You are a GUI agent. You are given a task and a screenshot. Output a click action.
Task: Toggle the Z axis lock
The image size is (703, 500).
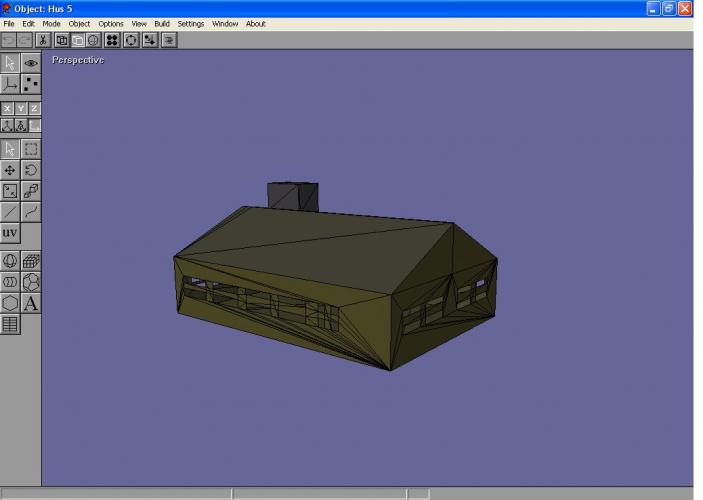34,108
